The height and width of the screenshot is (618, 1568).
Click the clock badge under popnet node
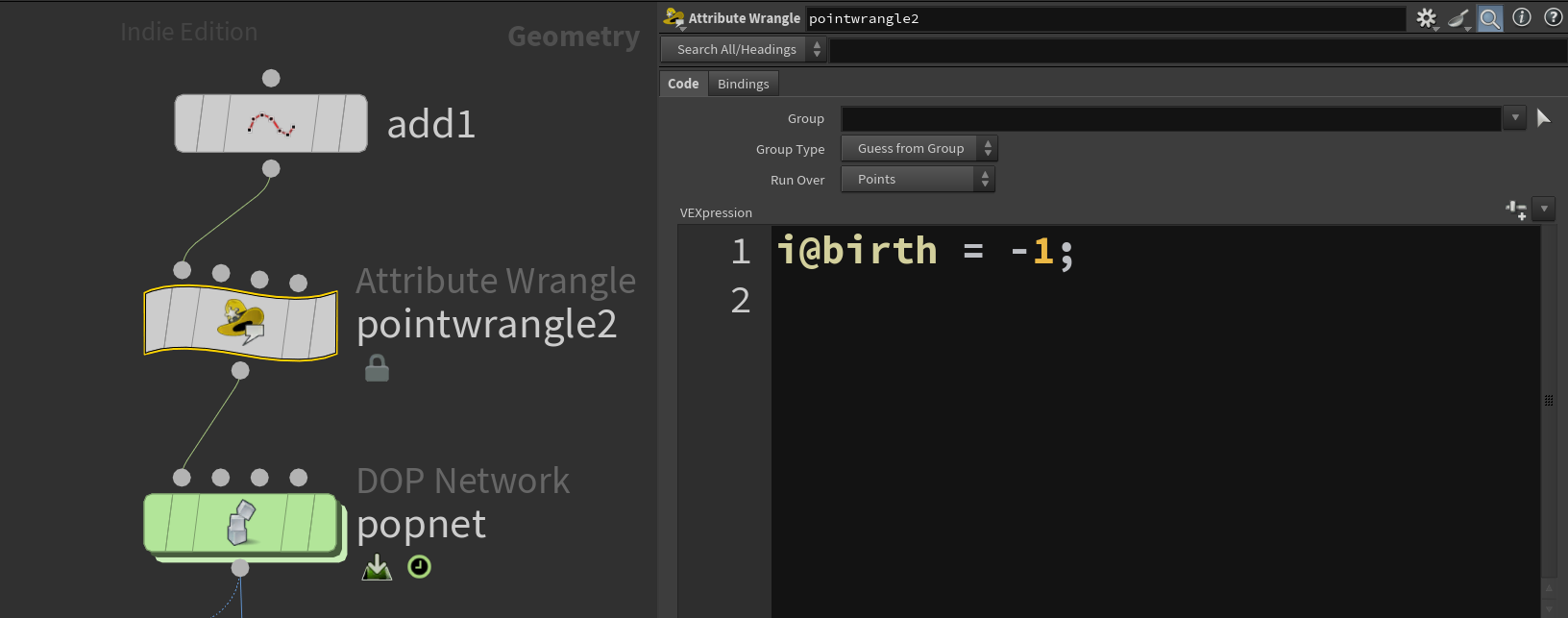[x=419, y=567]
